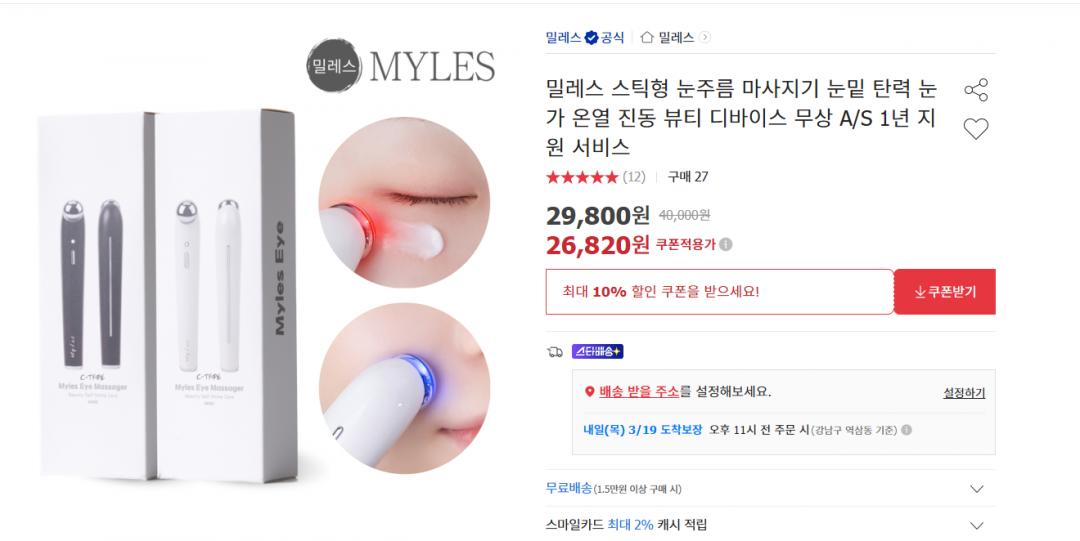The image size is (1080, 541).
Task: Click the 최대 10% 할인 쿠폰 banner
Action: point(719,292)
